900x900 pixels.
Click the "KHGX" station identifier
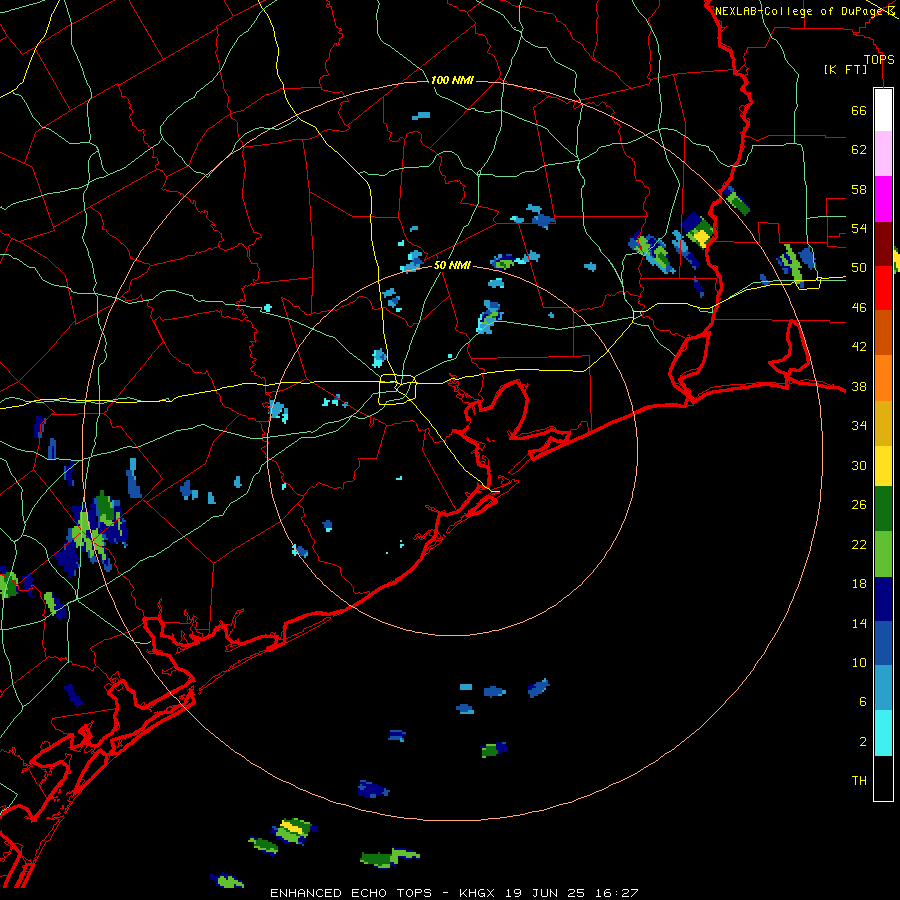point(479,893)
